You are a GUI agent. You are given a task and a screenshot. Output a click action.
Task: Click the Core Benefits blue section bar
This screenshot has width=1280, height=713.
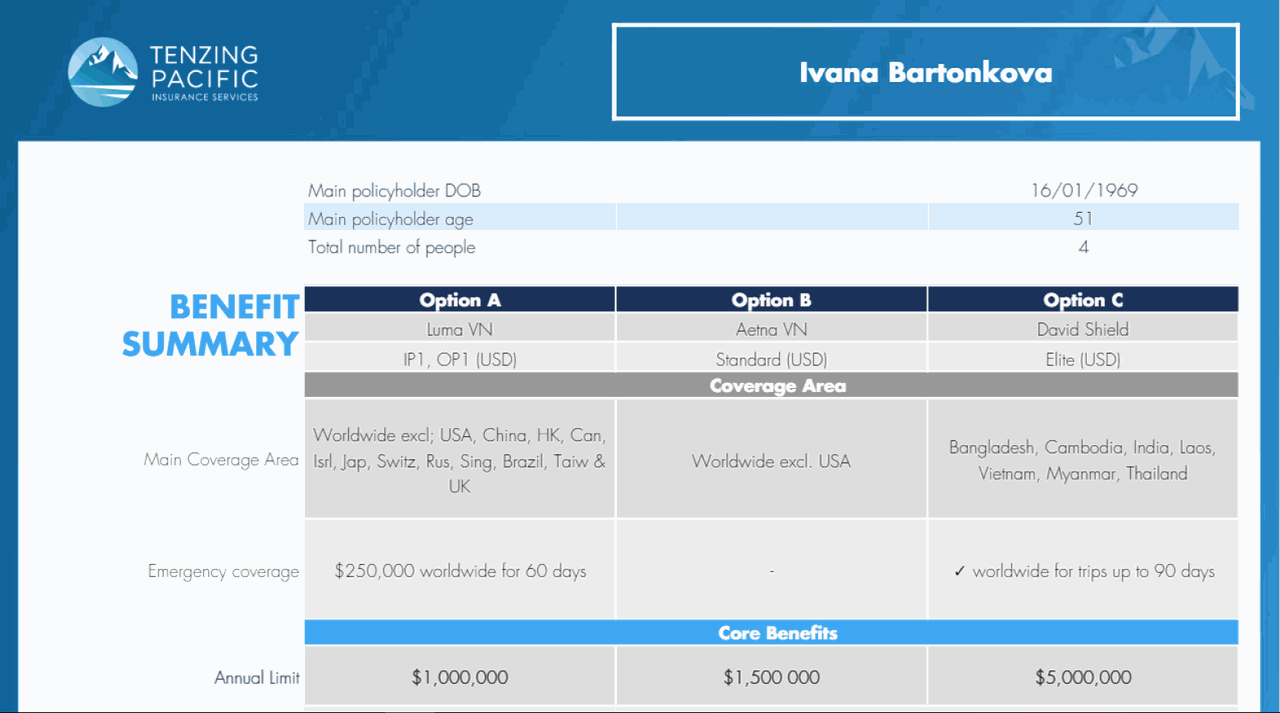point(771,633)
